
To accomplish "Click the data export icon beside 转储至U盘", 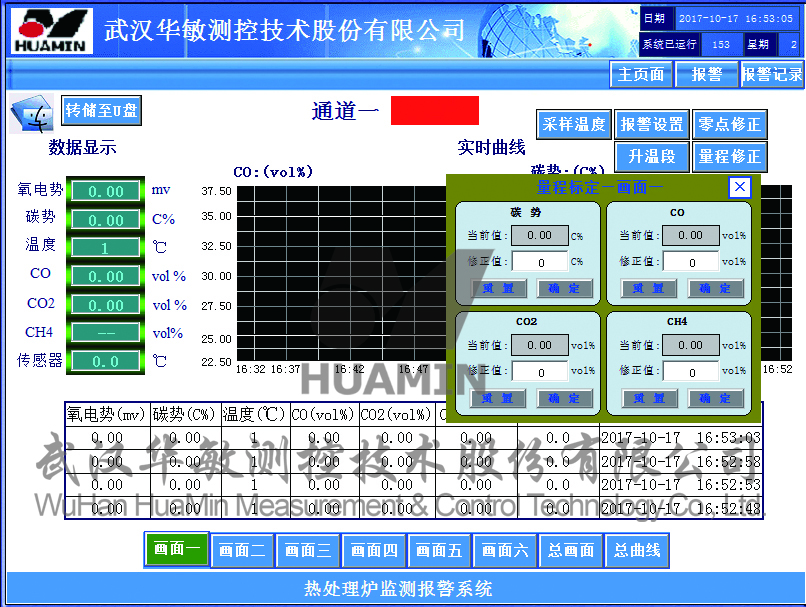I will pos(30,113).
